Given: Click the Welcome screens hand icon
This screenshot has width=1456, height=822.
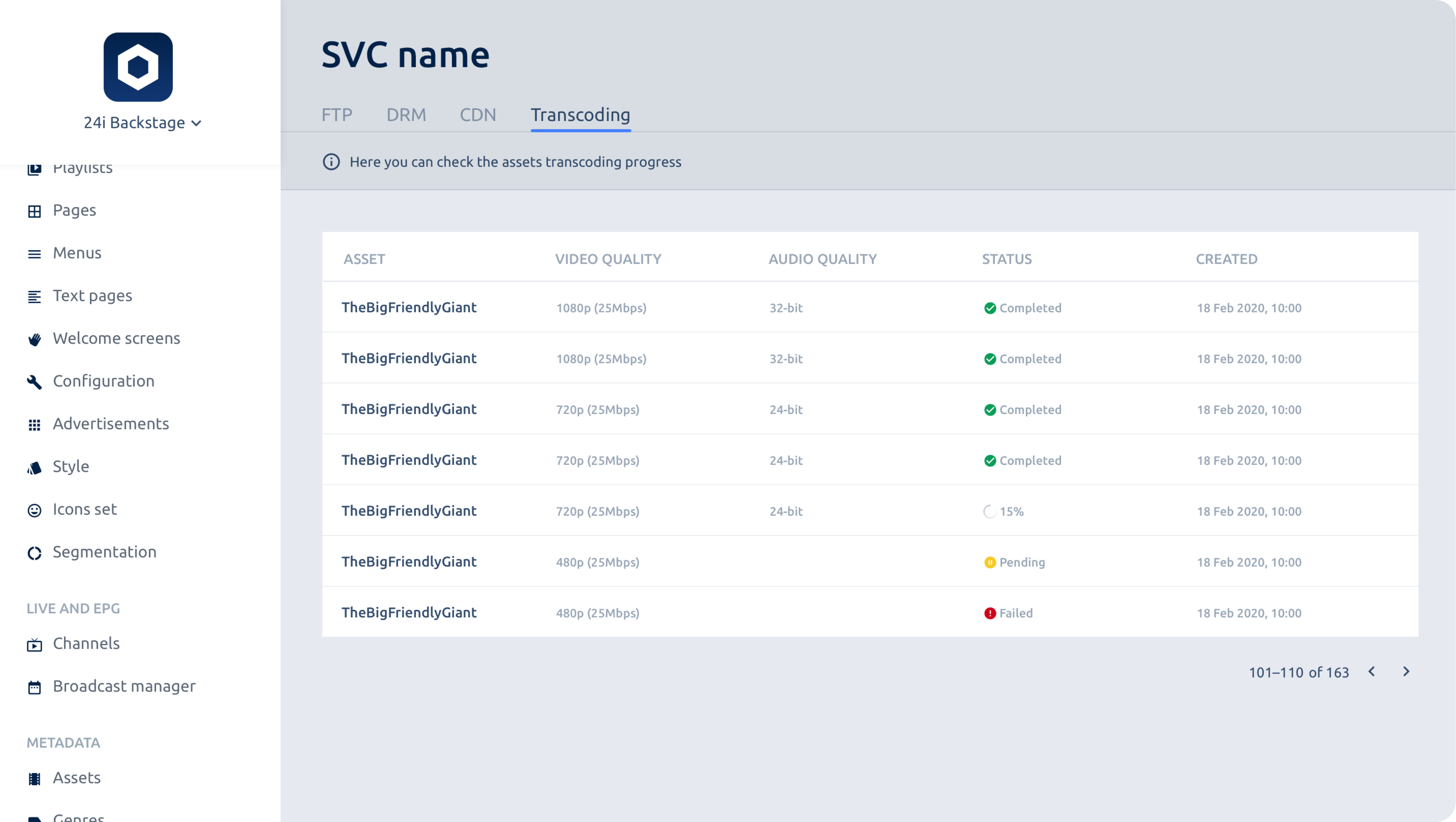Looking at the screenshot, I should pos(35,339).
